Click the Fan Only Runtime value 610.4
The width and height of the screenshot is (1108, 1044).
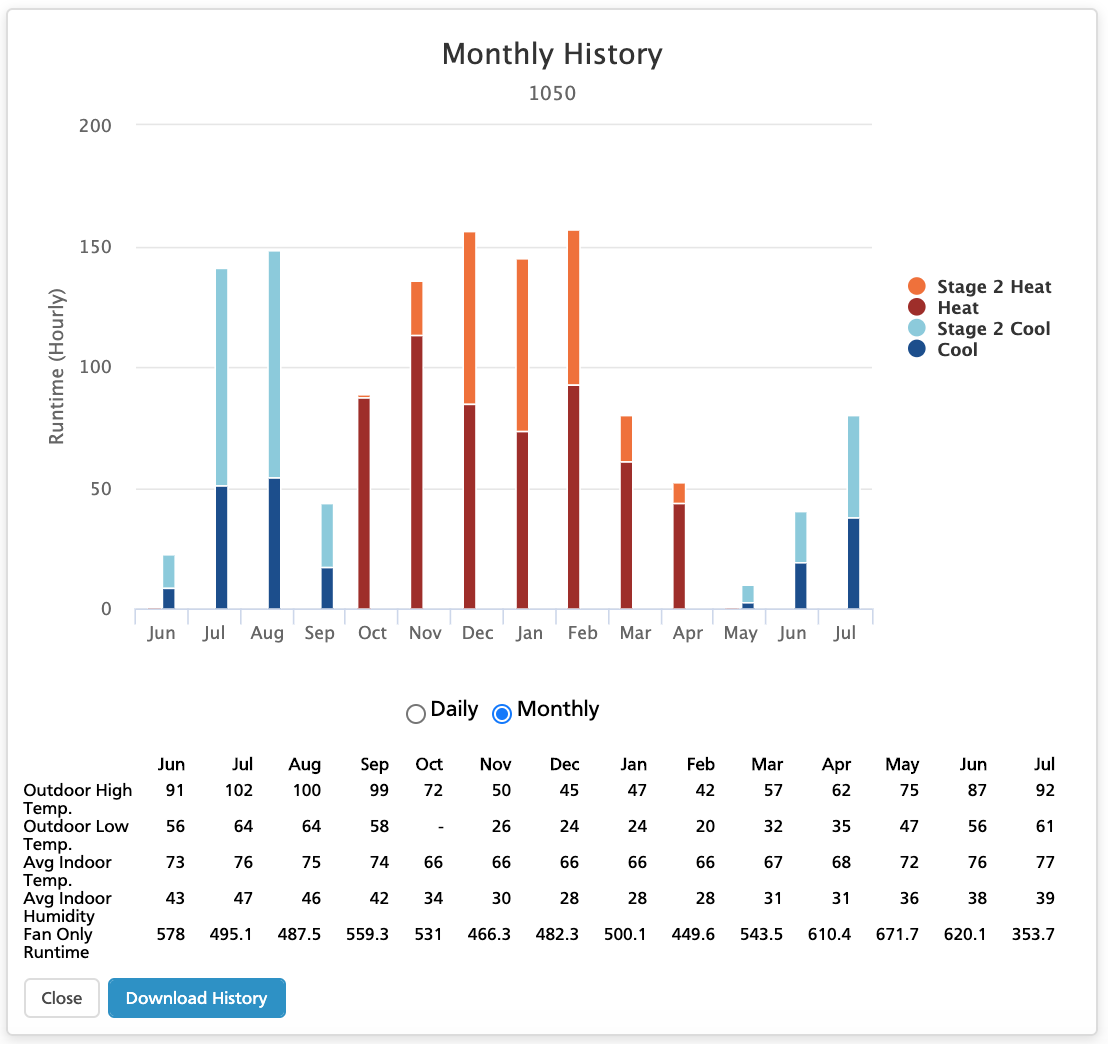(x=829, y=934)
